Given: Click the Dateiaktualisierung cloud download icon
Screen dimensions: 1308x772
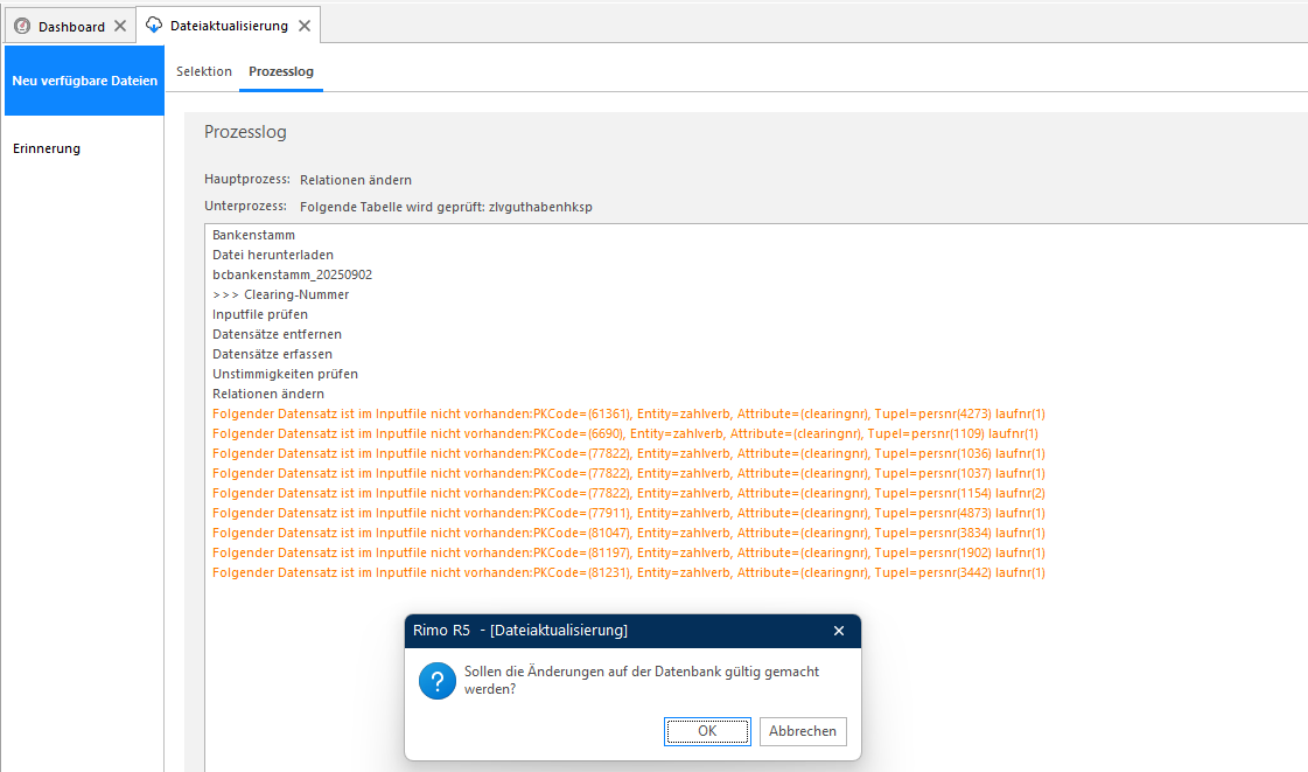Looking at the screenshot, I should (x=154, y=25).
